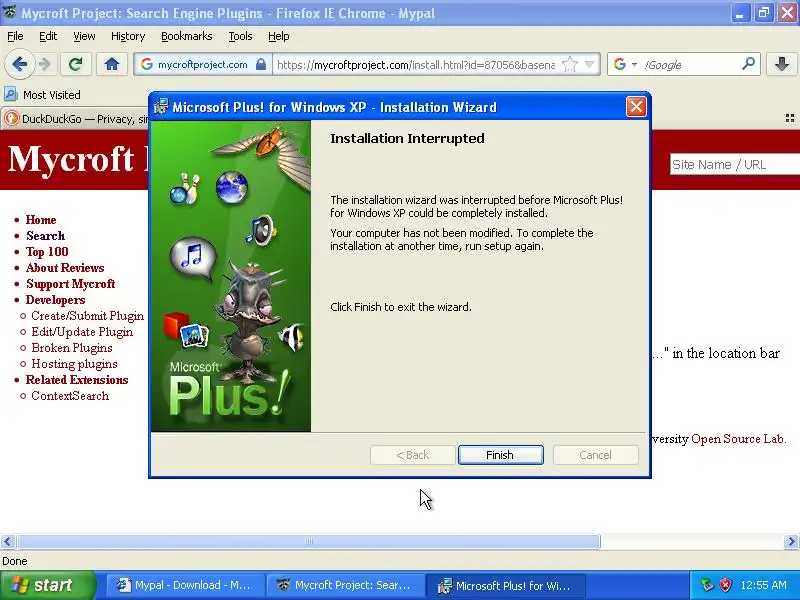800x600 pixels.
Task: Open the Home link in sidebar
Action: tap(41, 220)
